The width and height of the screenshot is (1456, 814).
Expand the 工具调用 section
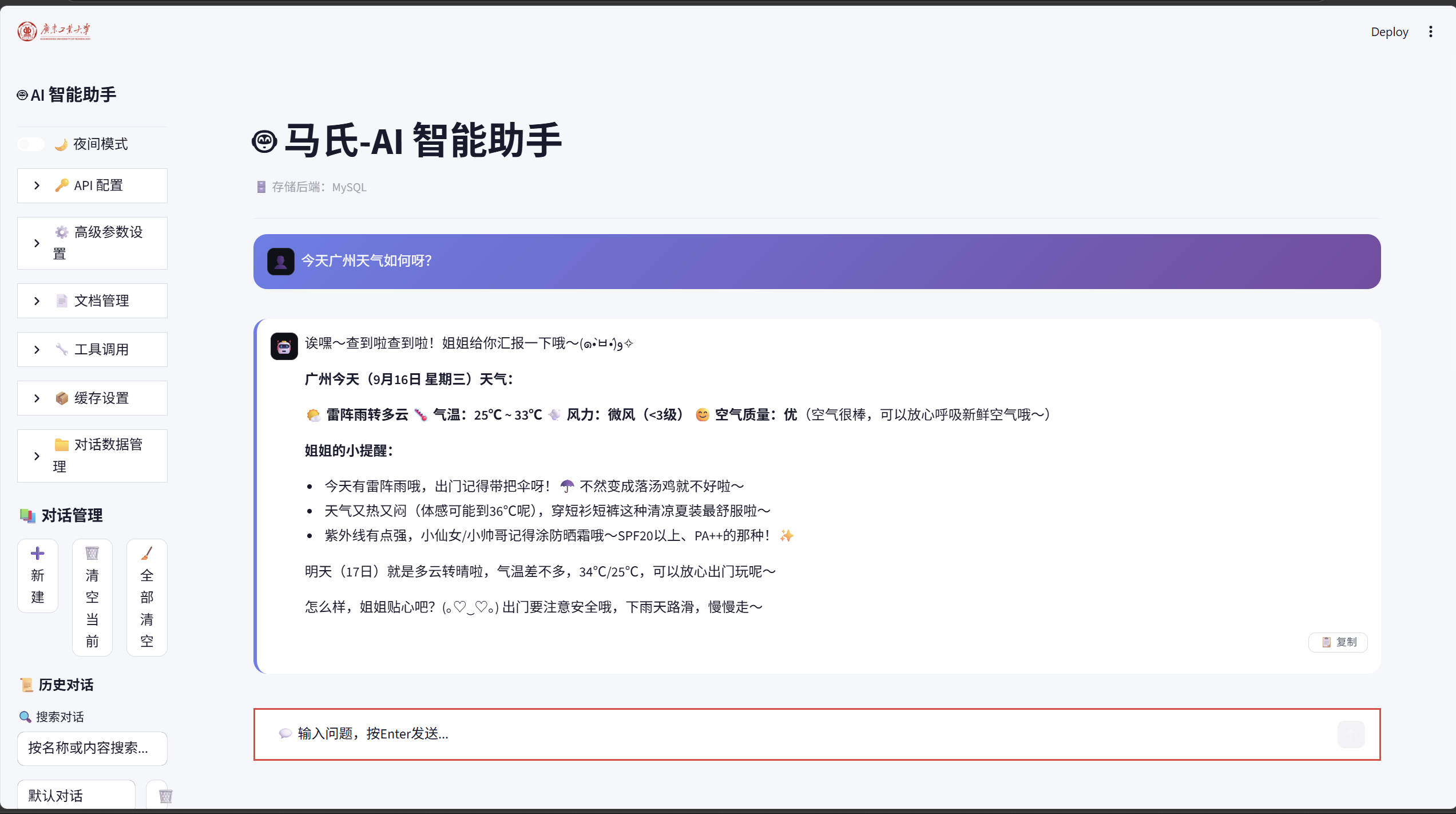pos(92,350)
